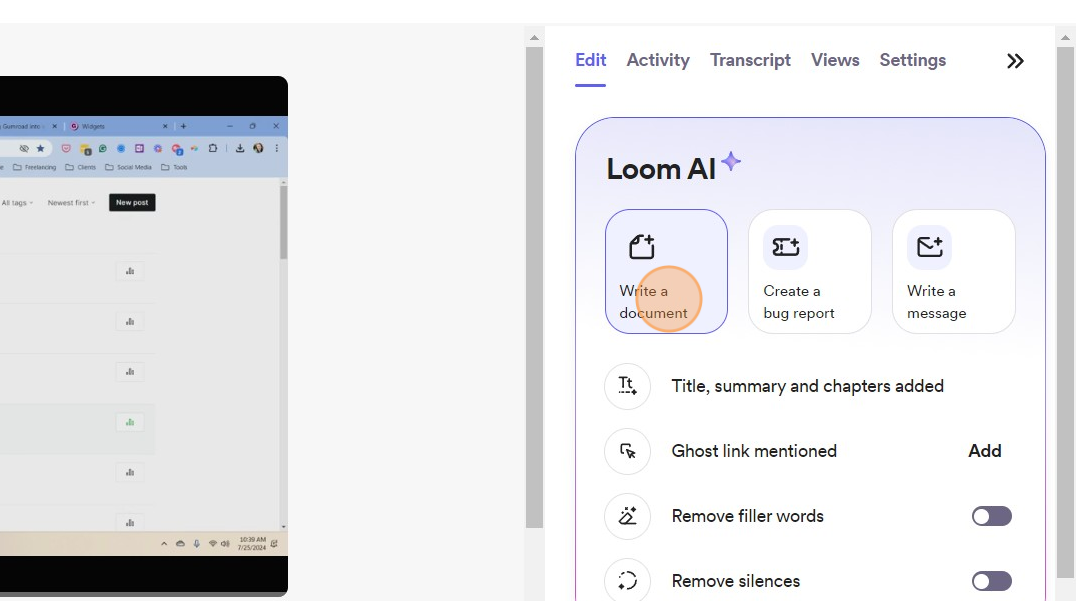
Task: Open the All tags dropdown
Action: click(x=16, y=202)
